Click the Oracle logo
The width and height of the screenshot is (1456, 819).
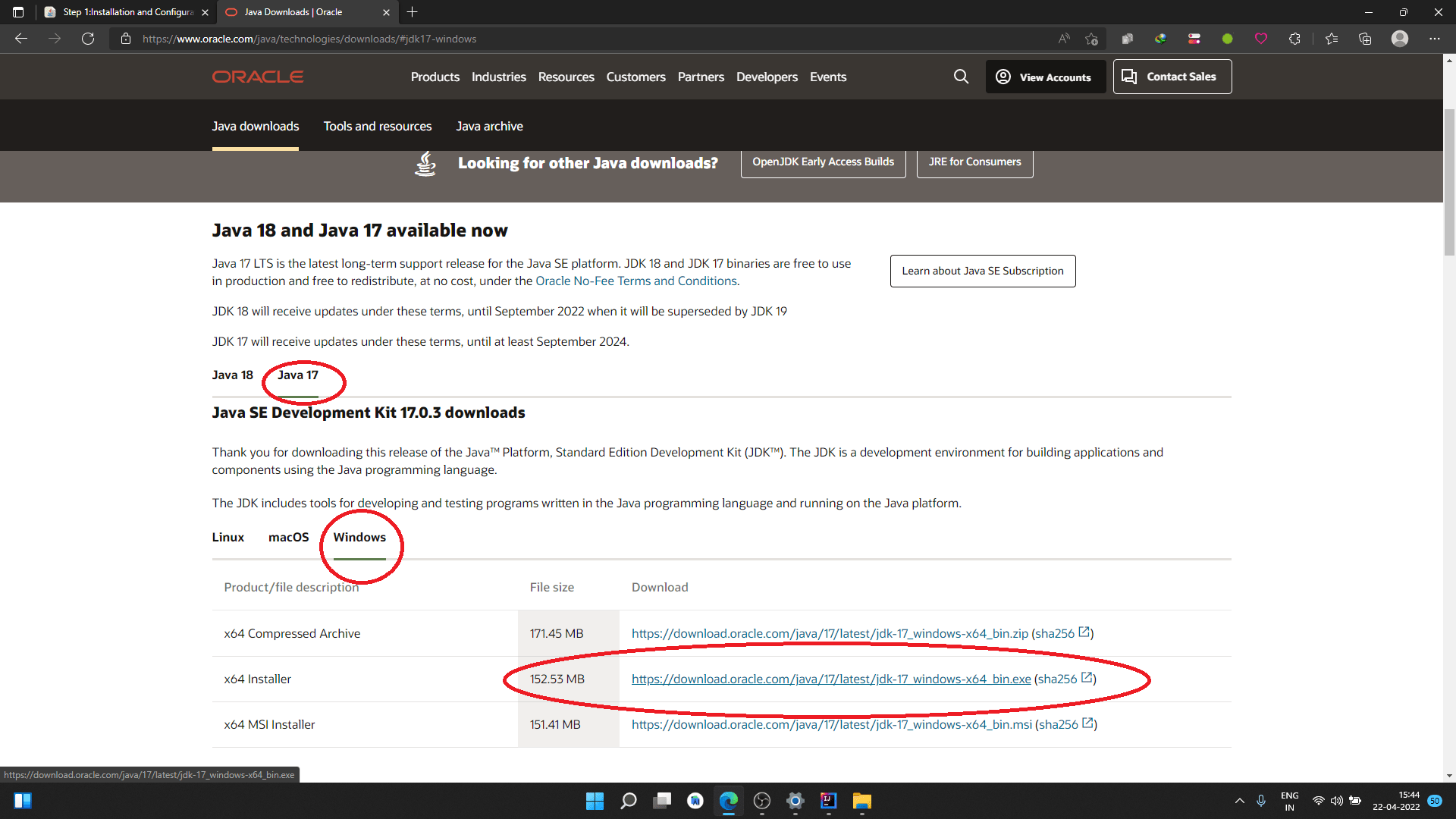[x=258, y=77]
